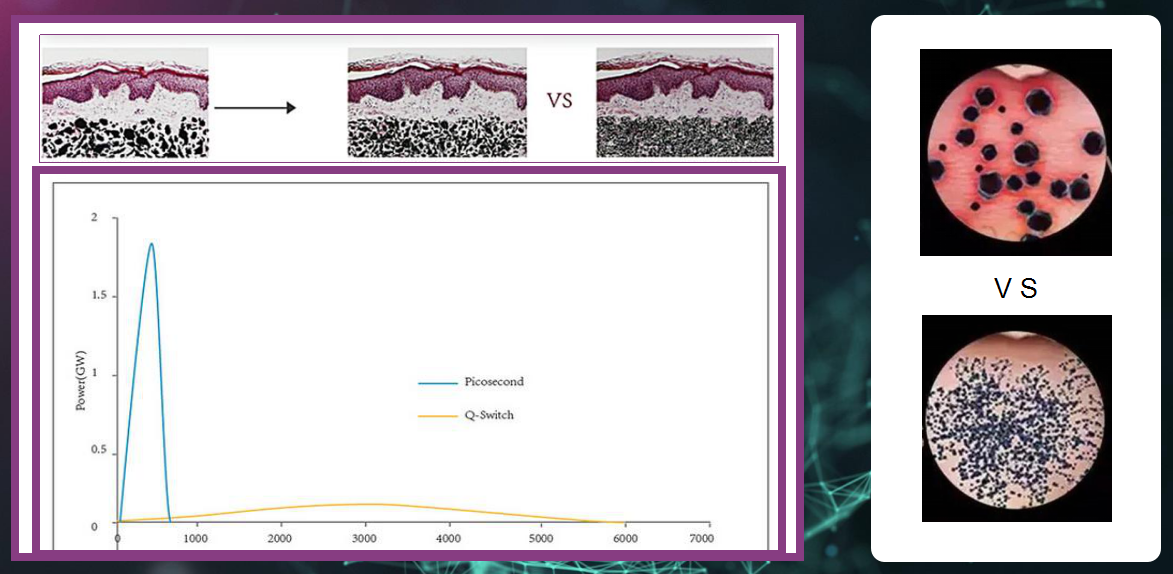This screenshot has height=574, width=1173.
Task: Click the black arrow between skin images
Action: click(x=255, y=109)
